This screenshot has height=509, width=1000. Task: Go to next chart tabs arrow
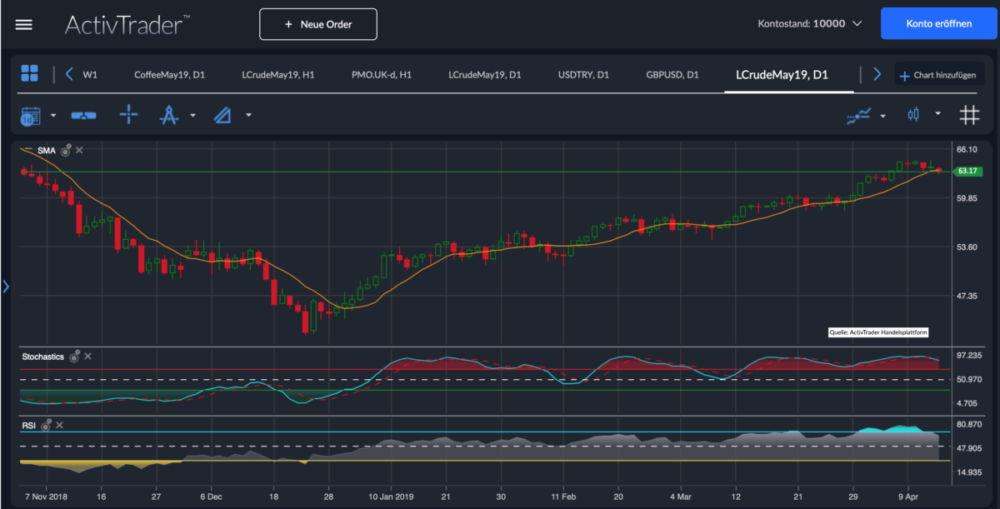point(877,74)
